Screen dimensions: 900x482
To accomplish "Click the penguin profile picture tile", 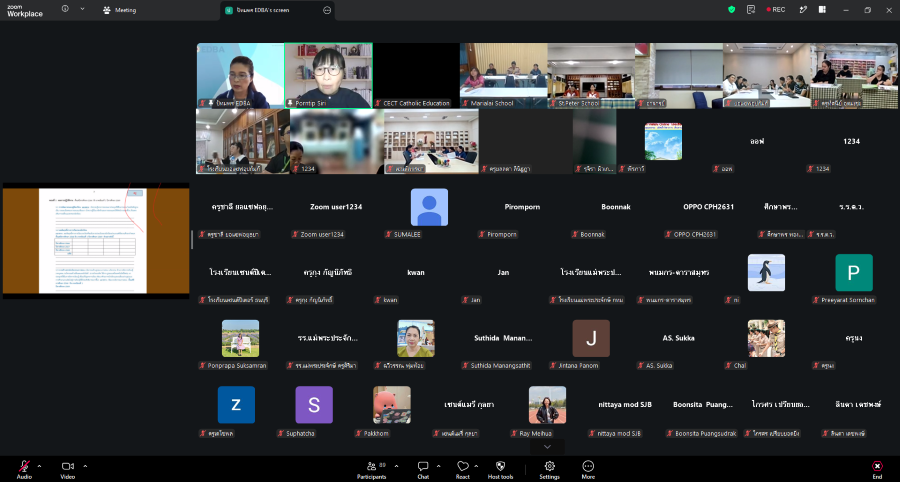I will tap(766, 273).
